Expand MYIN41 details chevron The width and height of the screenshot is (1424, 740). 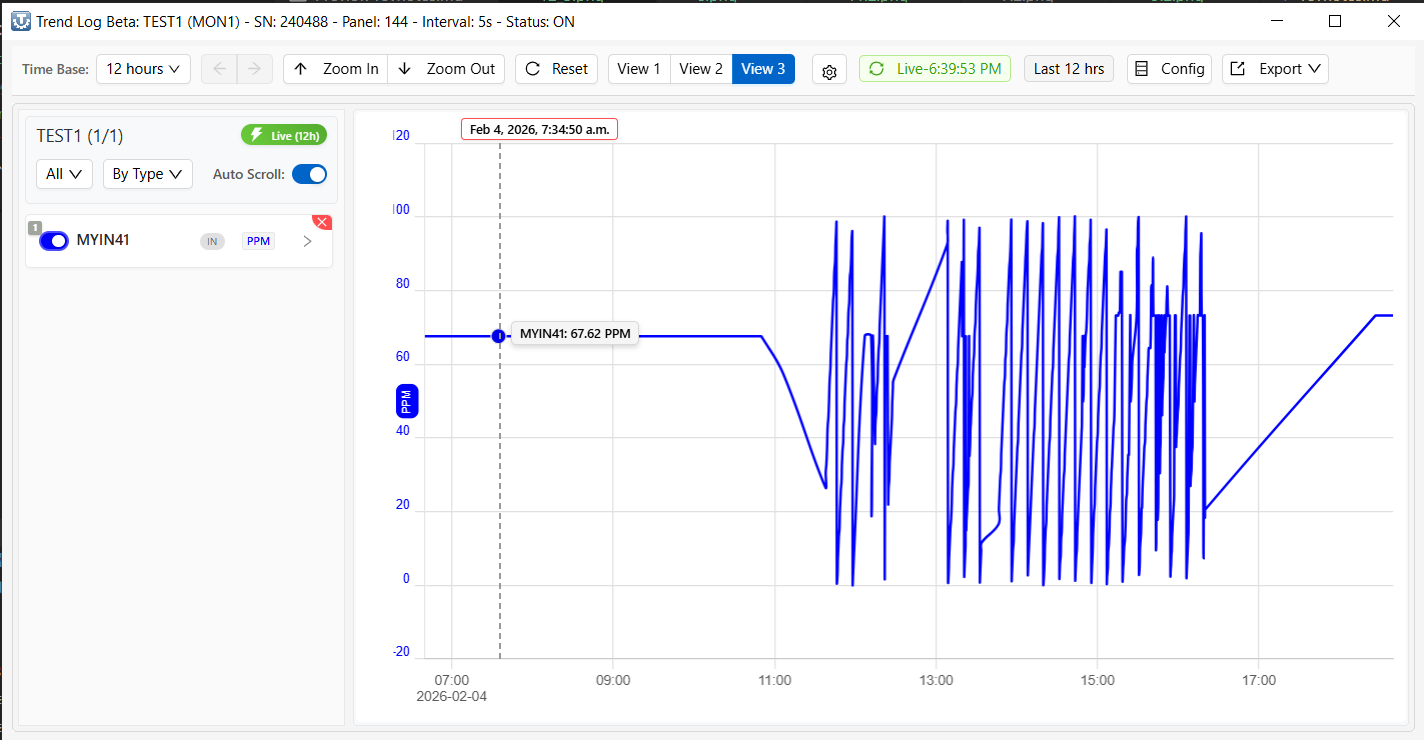[x=307, y=241]
